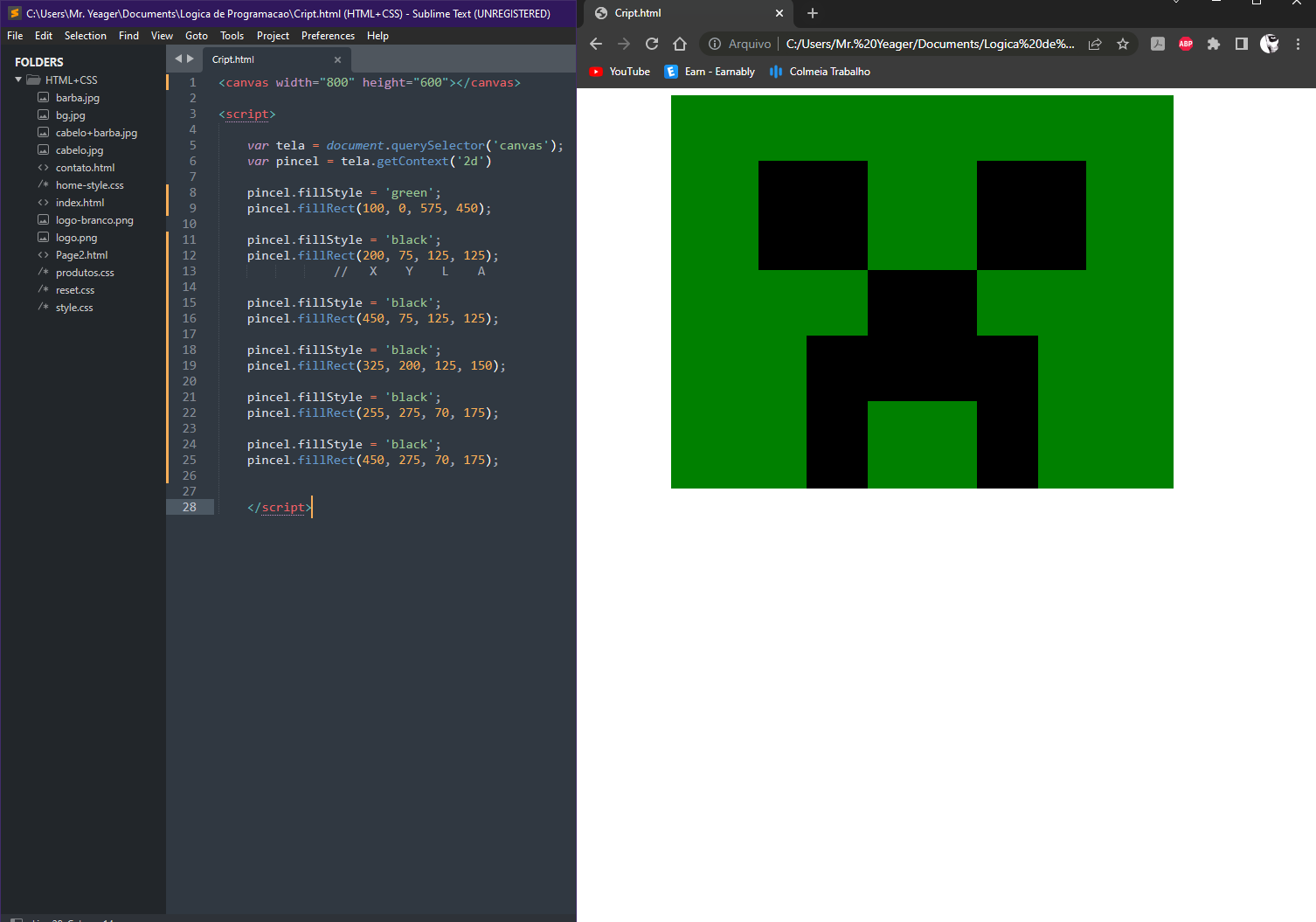Image resolution: width=1316 pixels, height=922 pixels.
Task: Click the previous tab arrow in Sublime
Action: (178, 59)
